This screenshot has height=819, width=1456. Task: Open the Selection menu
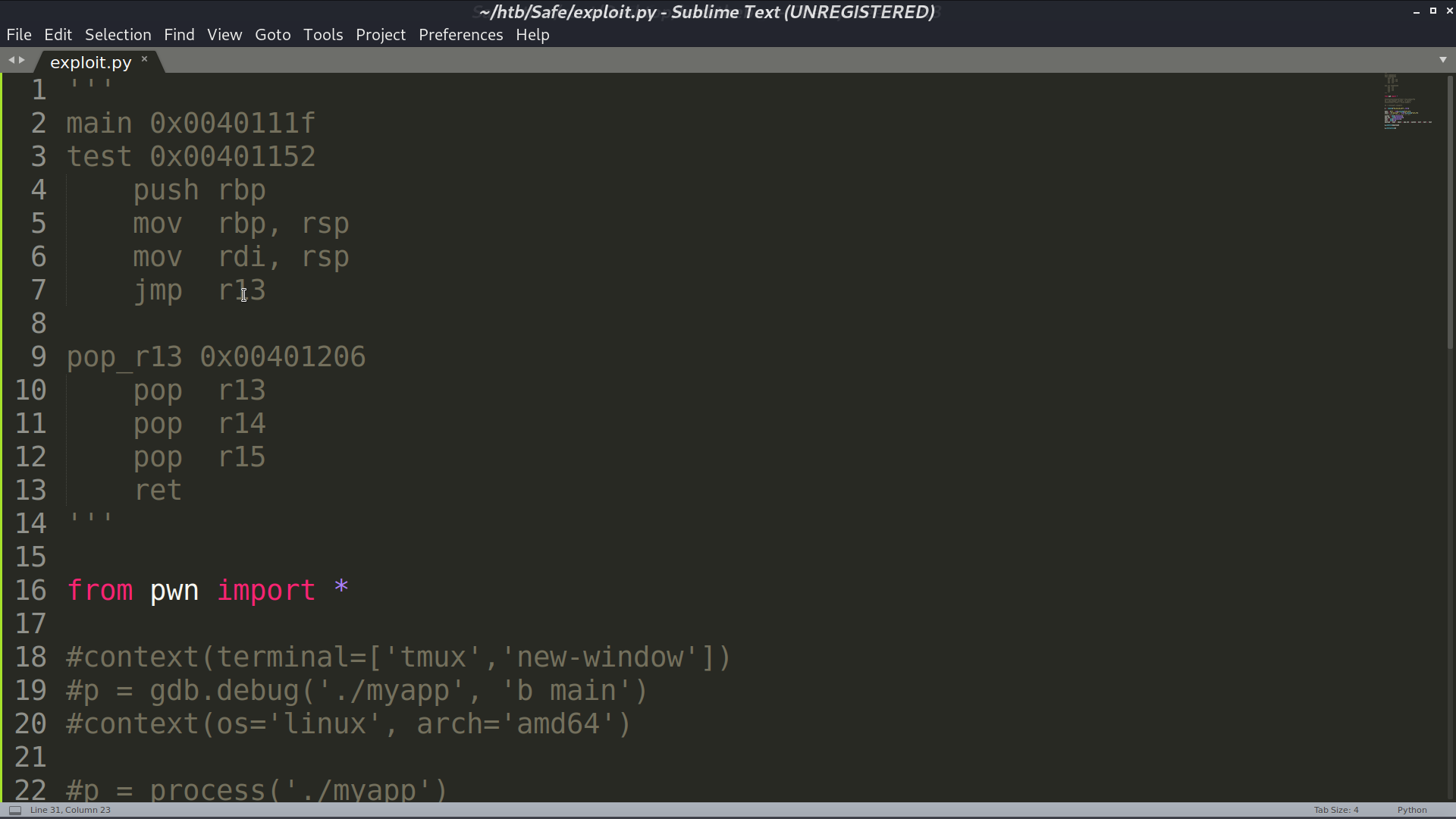click(118, 35)
